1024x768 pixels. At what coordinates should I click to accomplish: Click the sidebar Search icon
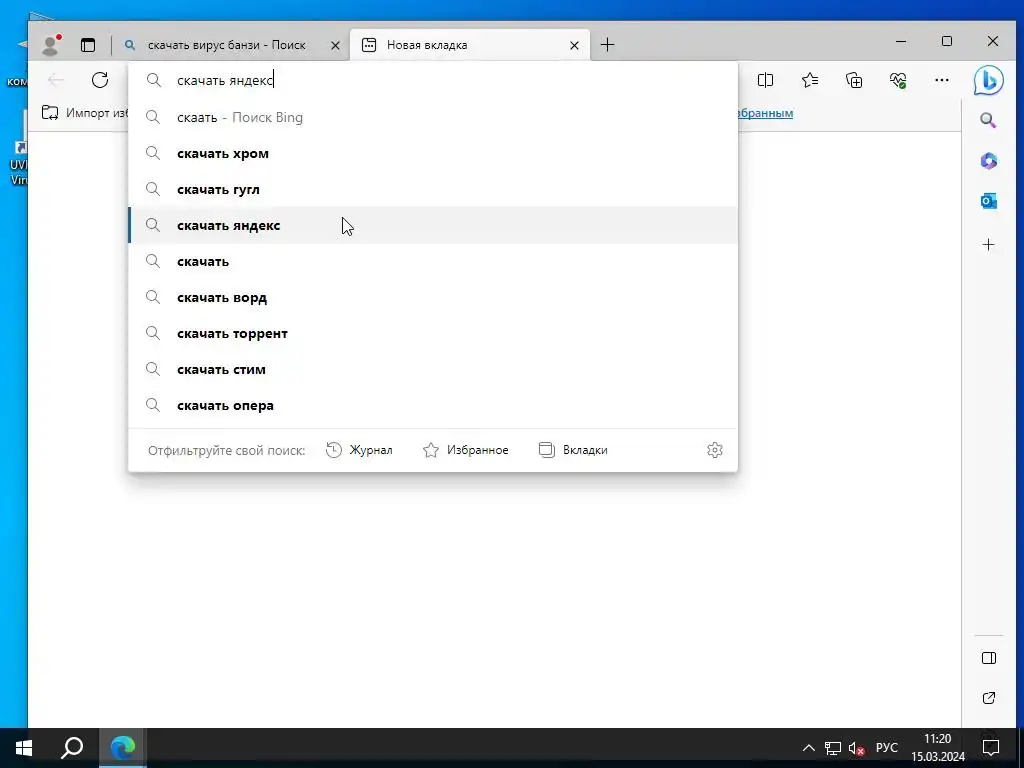[988, 120]
